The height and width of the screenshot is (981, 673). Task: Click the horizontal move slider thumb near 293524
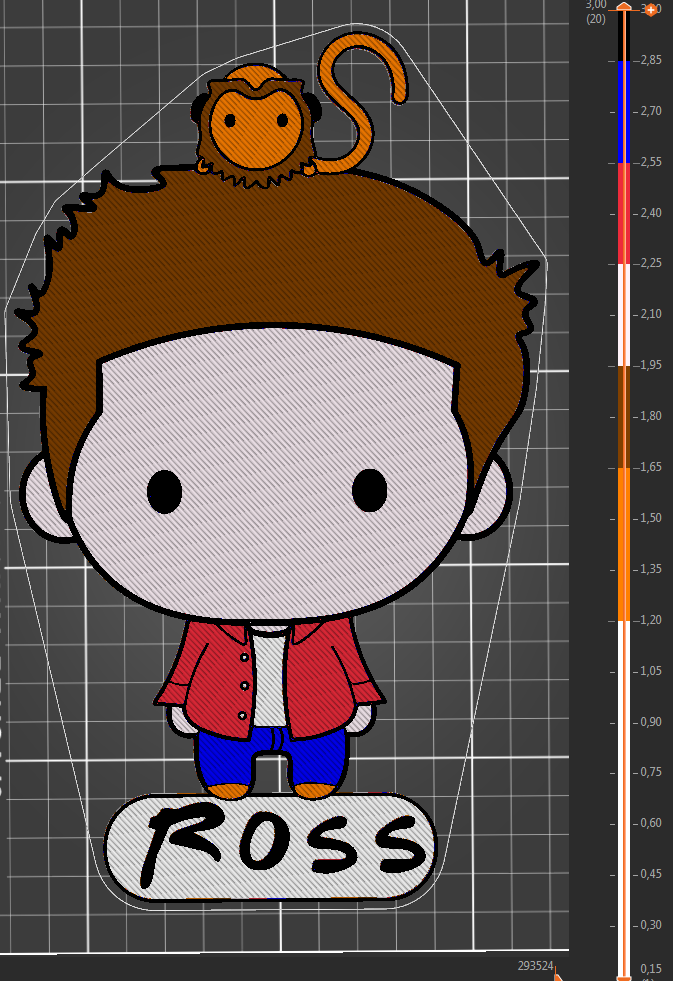coord(558,977)
